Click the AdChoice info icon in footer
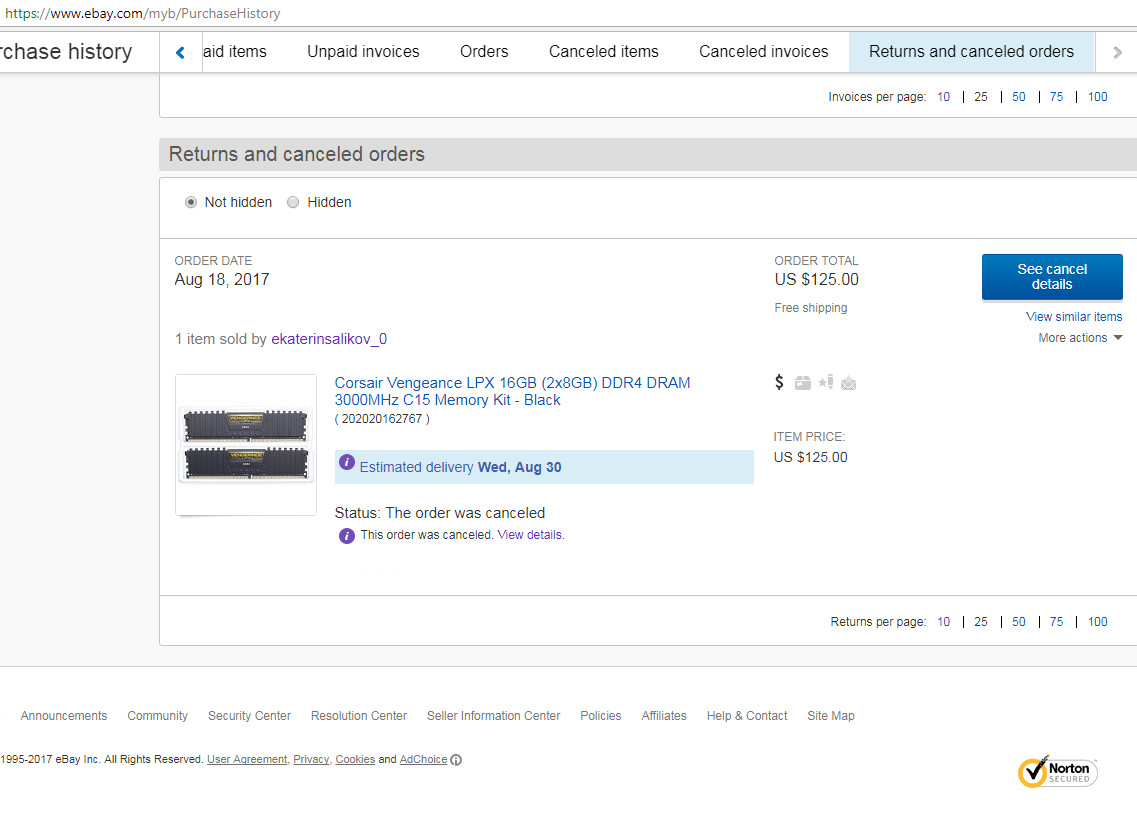Viewport: 1137px width, 822px height. (x=456, y=760)
